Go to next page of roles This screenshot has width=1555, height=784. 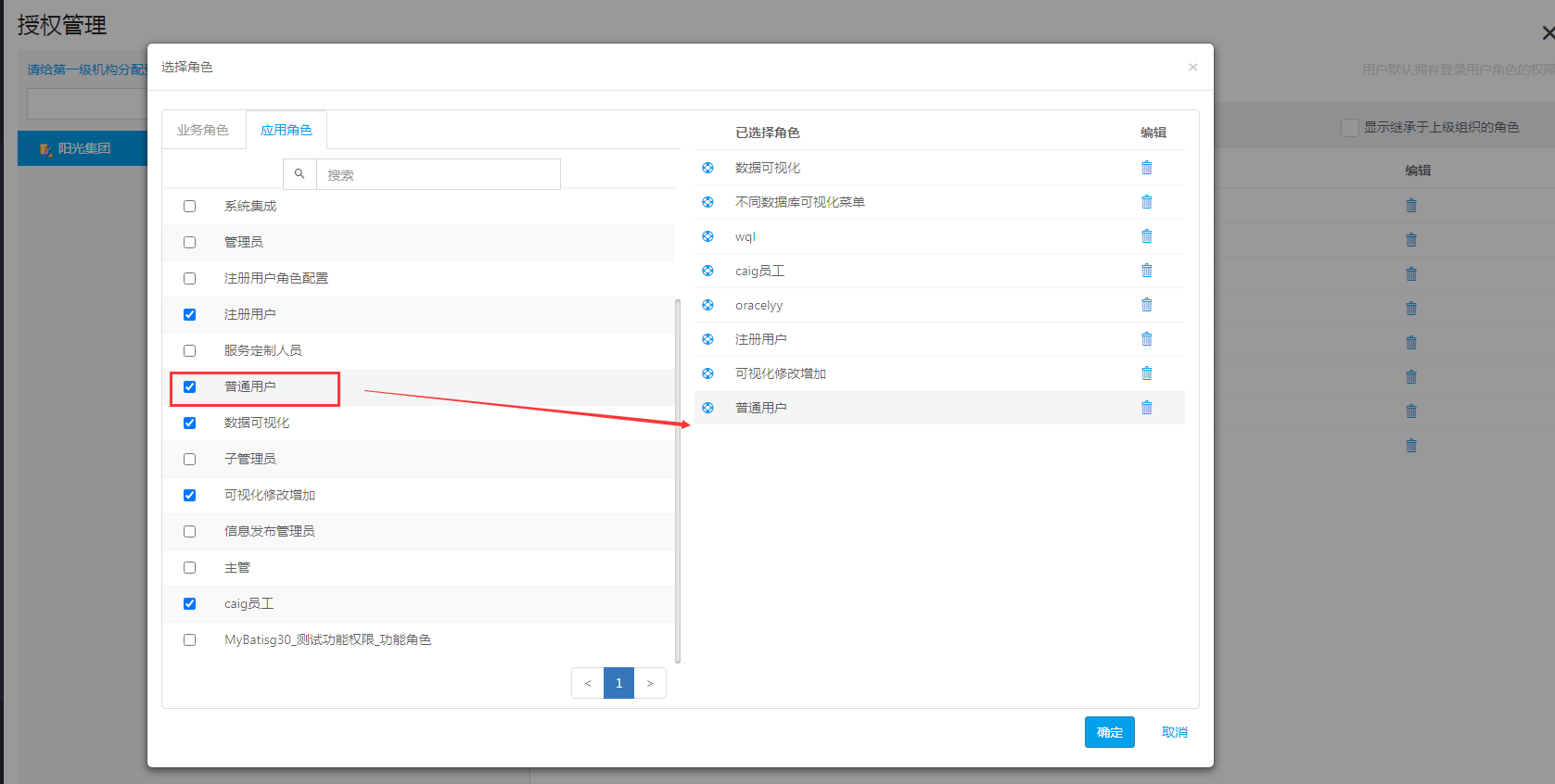click(x=650, y=683)
